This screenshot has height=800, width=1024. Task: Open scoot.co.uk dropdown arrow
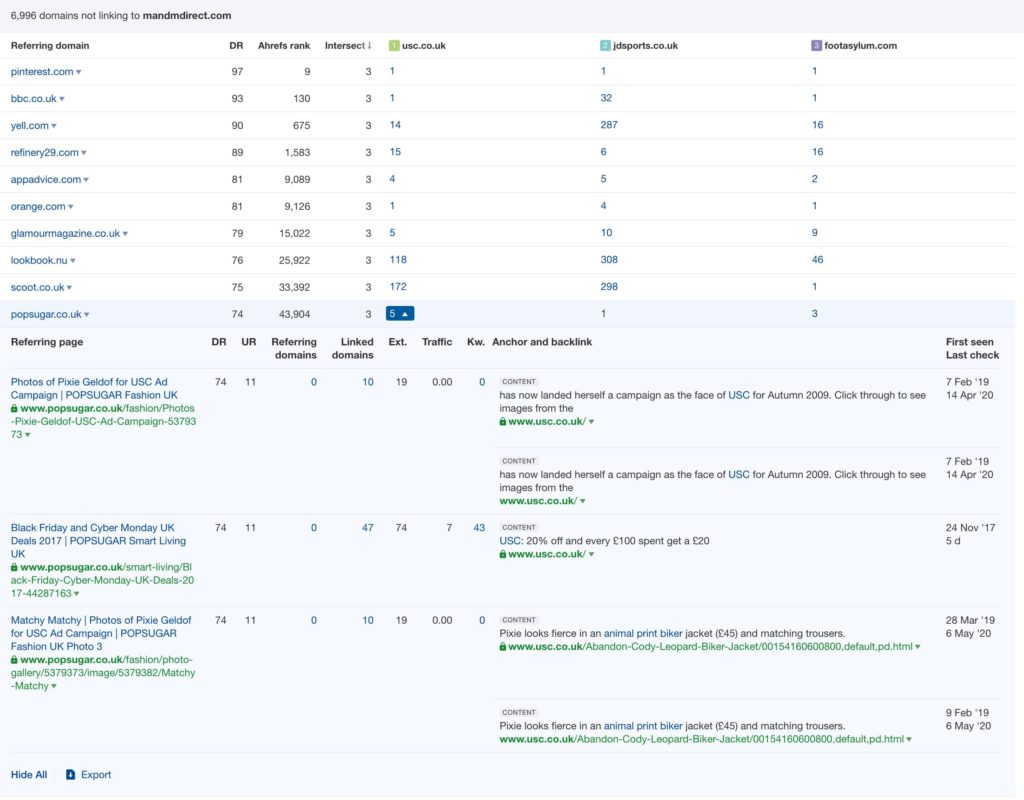pos(69,288)
